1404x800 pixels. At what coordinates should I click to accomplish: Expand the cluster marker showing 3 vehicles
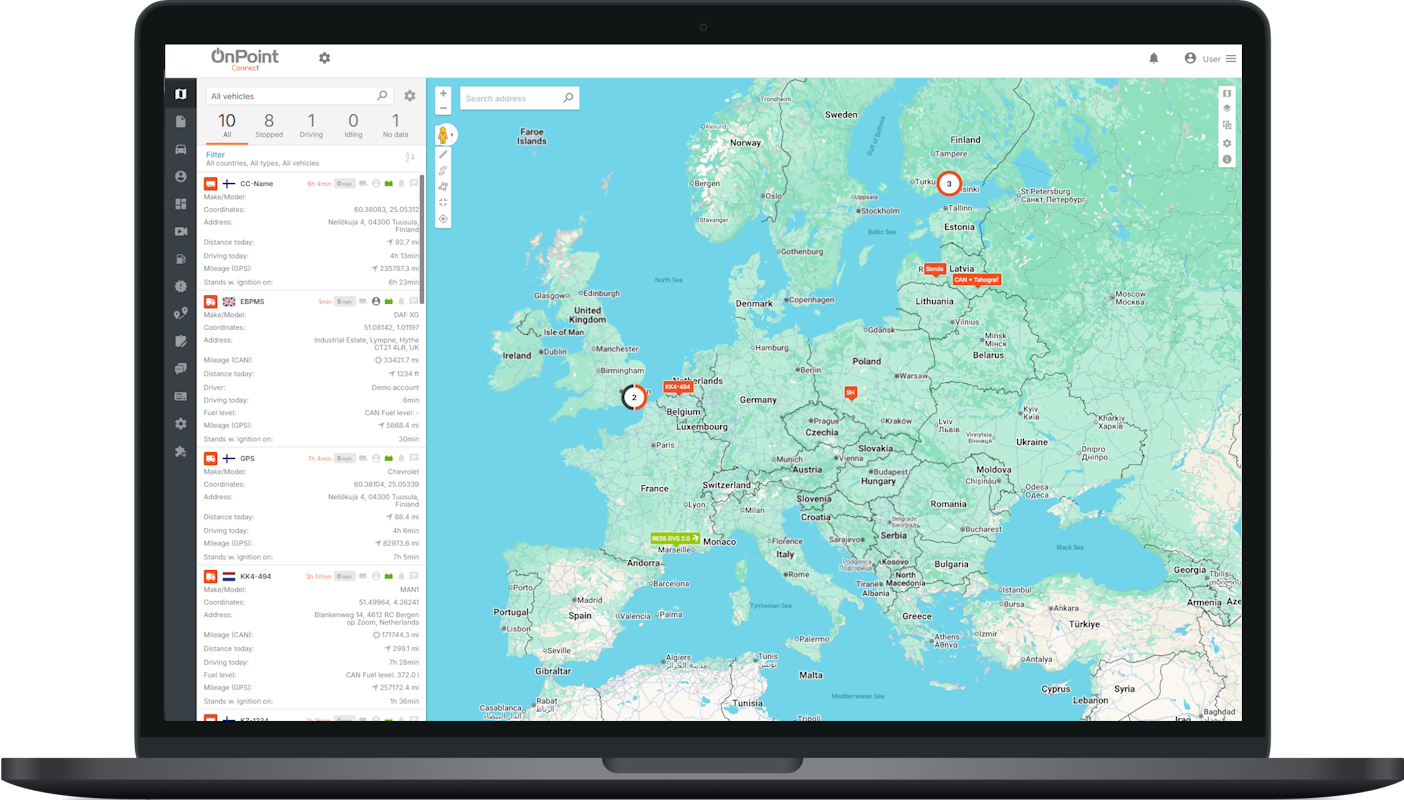[x=948, y=184]
